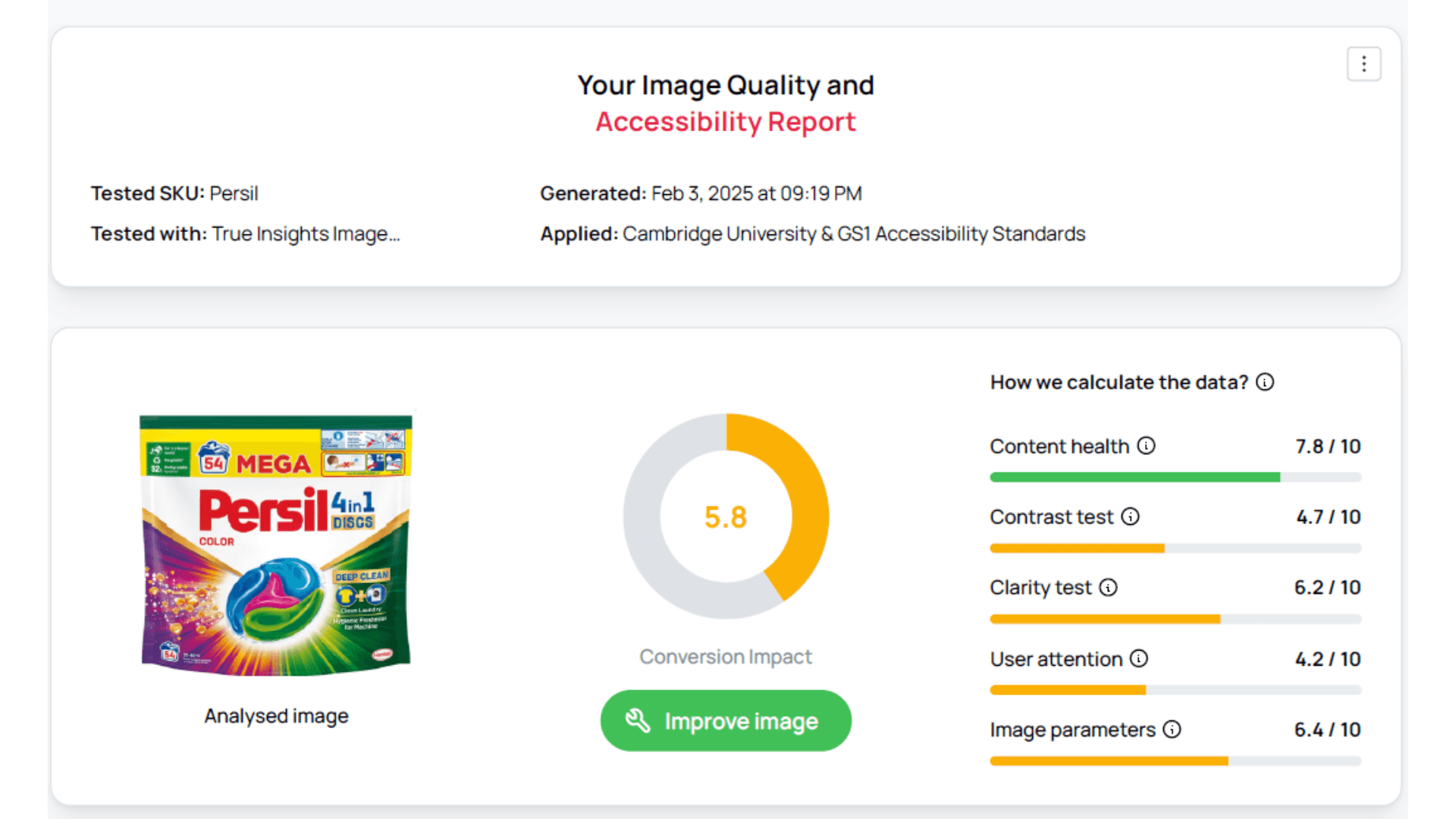Click the Accessibility Report red heading
The width and height of the screenshot is (1456, 819).
click(x=726, y=122)
